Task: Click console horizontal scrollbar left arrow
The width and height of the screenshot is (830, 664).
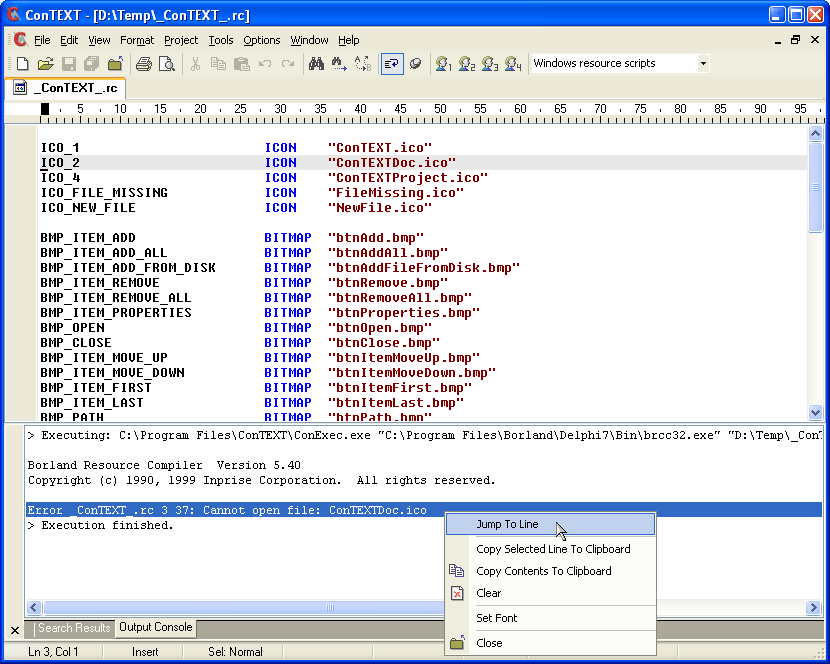Action: 34,607
